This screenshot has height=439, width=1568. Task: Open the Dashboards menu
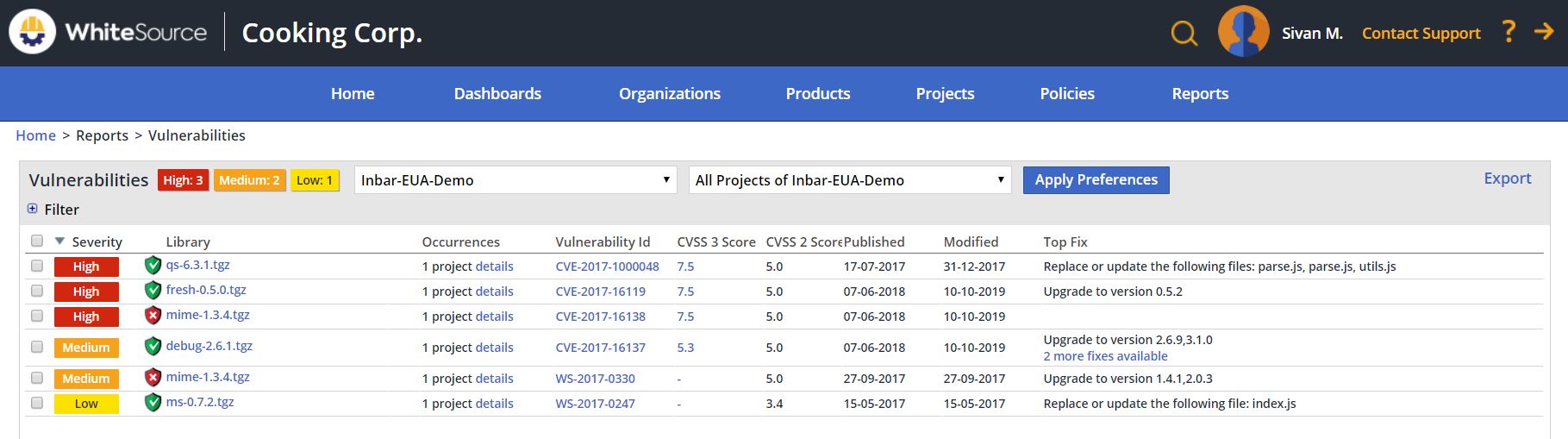coord(497,94)
